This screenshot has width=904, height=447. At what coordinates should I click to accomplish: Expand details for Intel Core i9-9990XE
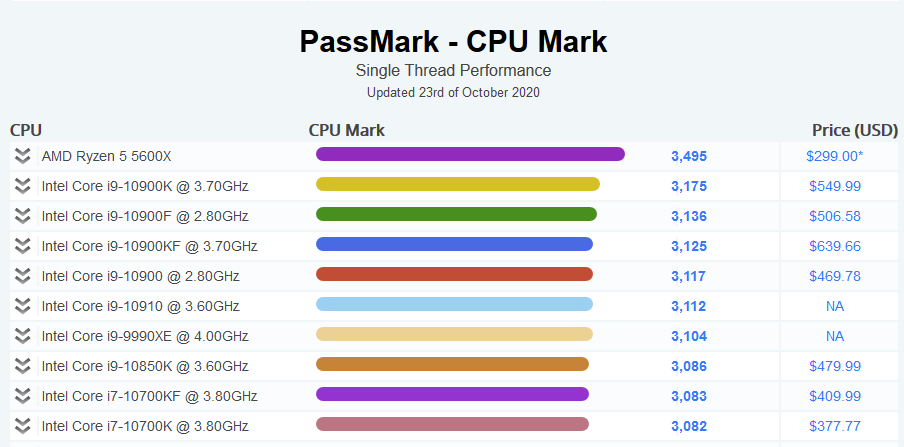(x=23, y=336)
